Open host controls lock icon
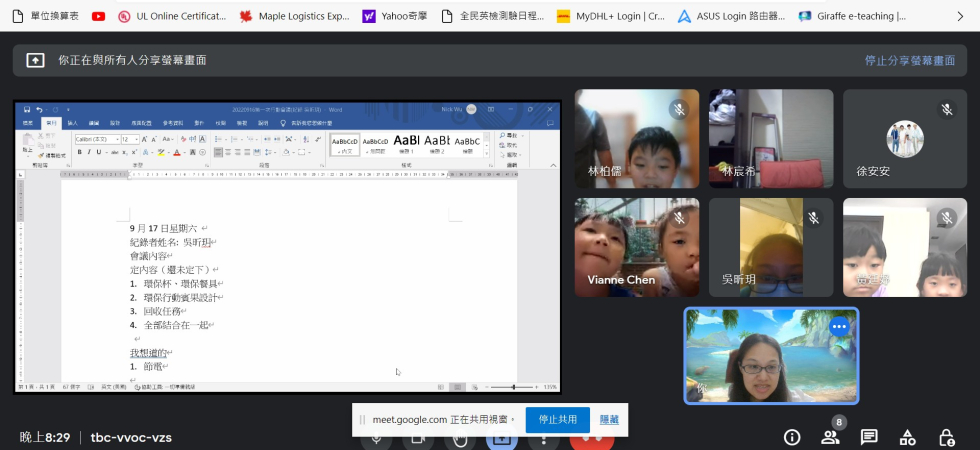 coord(946,437)
